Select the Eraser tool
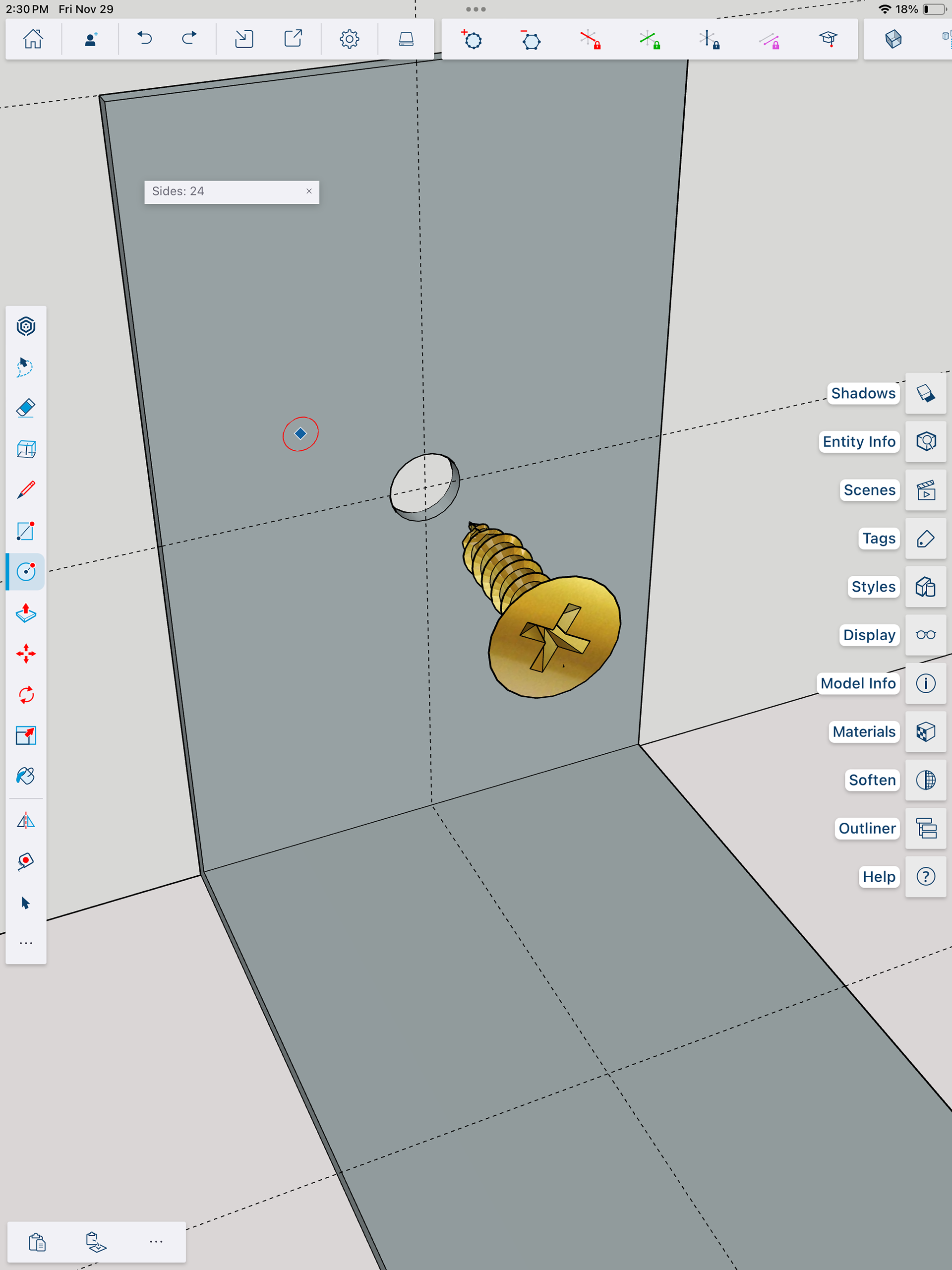This screenshot has height=1270, width=952. click(26, 408)
